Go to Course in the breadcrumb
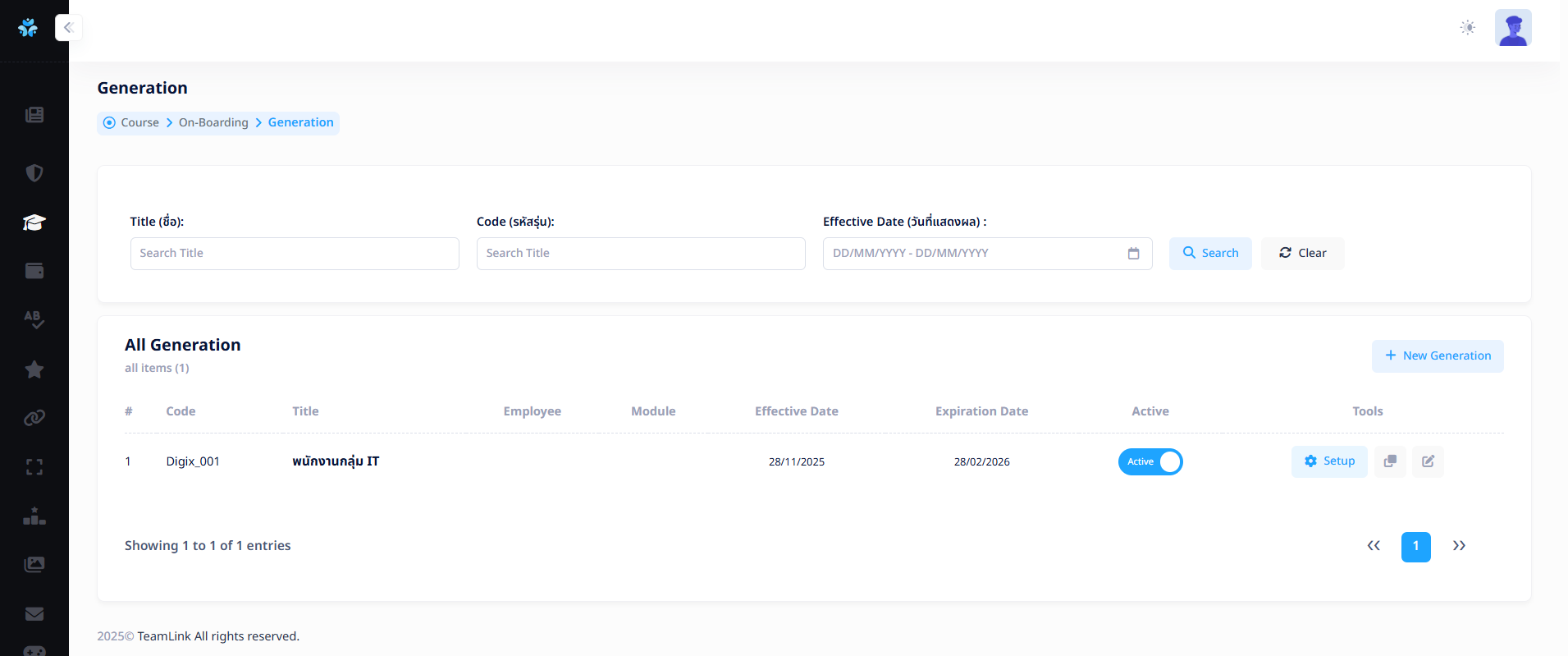 pos(139,122)
